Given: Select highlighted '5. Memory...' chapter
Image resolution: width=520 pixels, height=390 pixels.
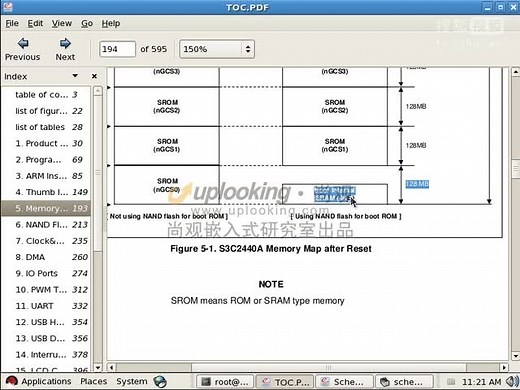Looking at the screenshot, I should click(46, 208).
